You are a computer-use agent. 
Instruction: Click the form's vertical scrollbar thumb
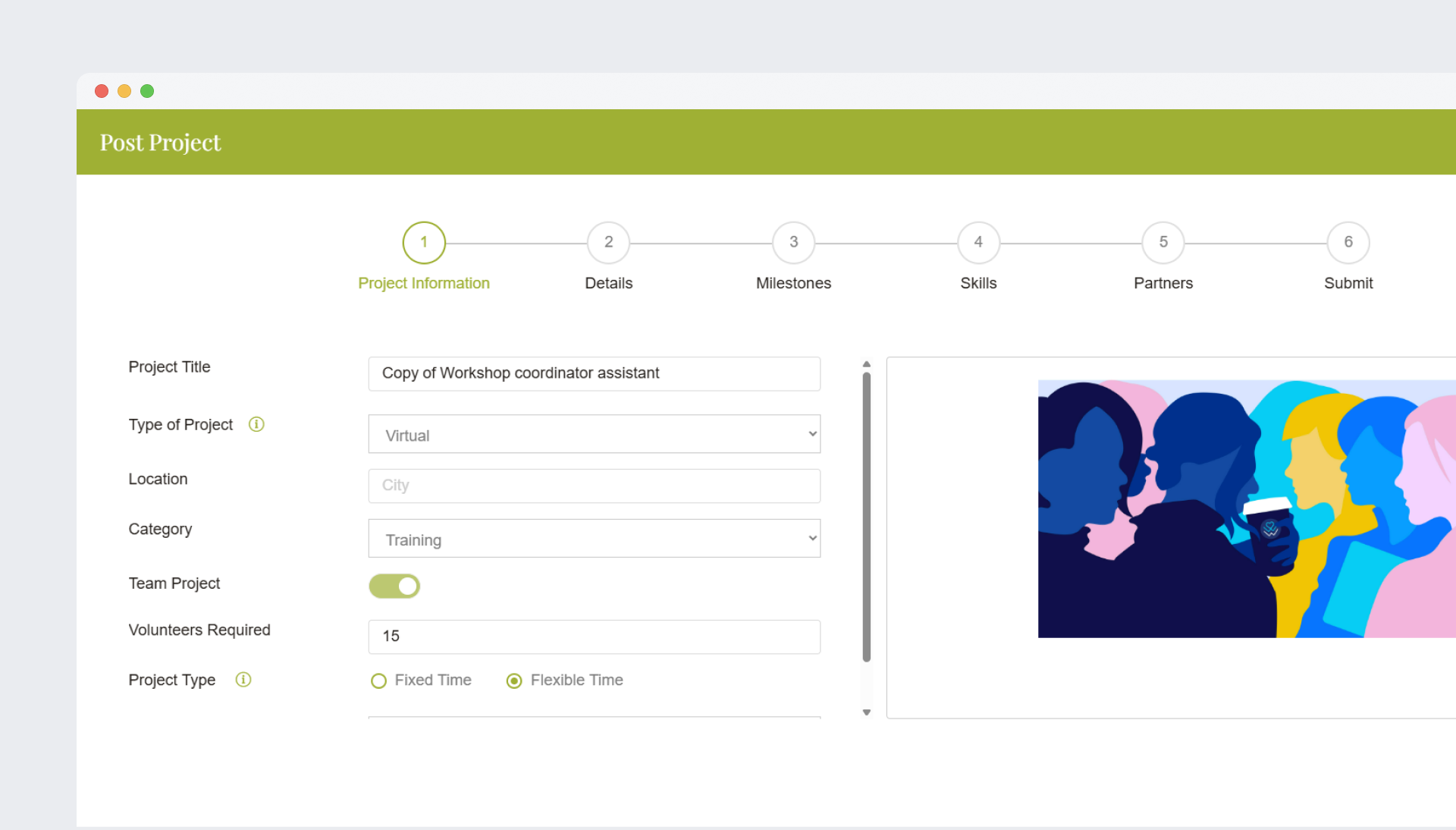tap(866, 516)
